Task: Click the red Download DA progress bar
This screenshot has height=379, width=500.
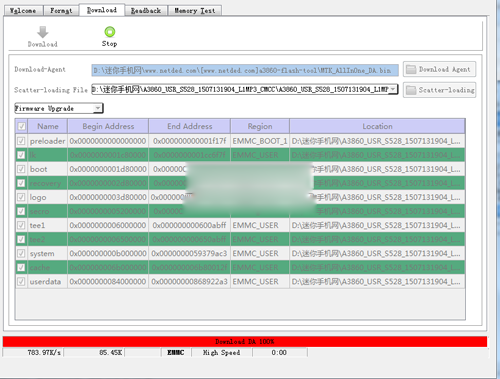Action: click(x=245, y=342)
